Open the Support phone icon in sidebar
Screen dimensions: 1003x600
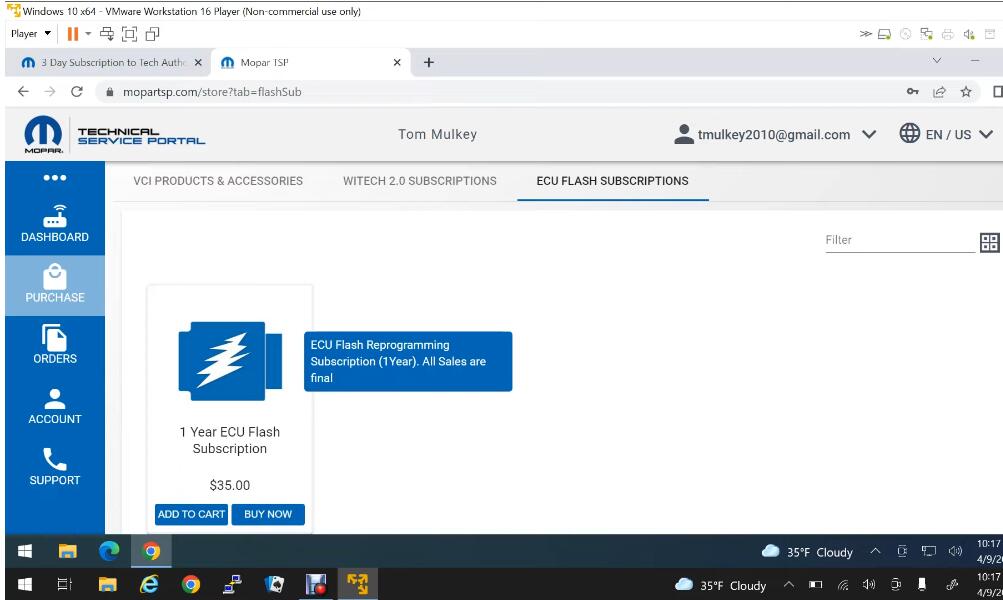pyautogui.click(x=54, y=459)
